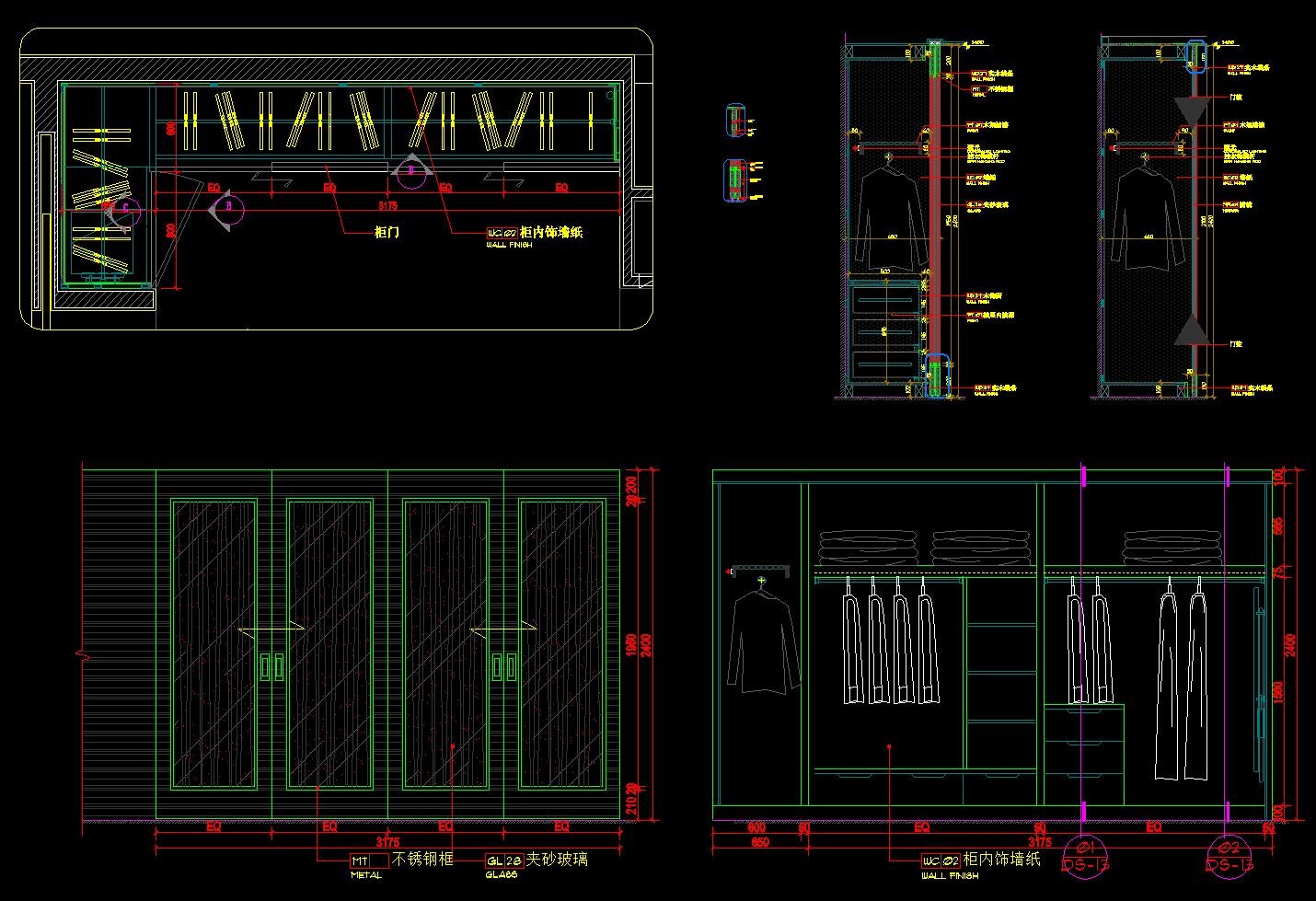Click the first glass door panel
The width and height of the screenshot is (1316, 901).
click(214, 644)
